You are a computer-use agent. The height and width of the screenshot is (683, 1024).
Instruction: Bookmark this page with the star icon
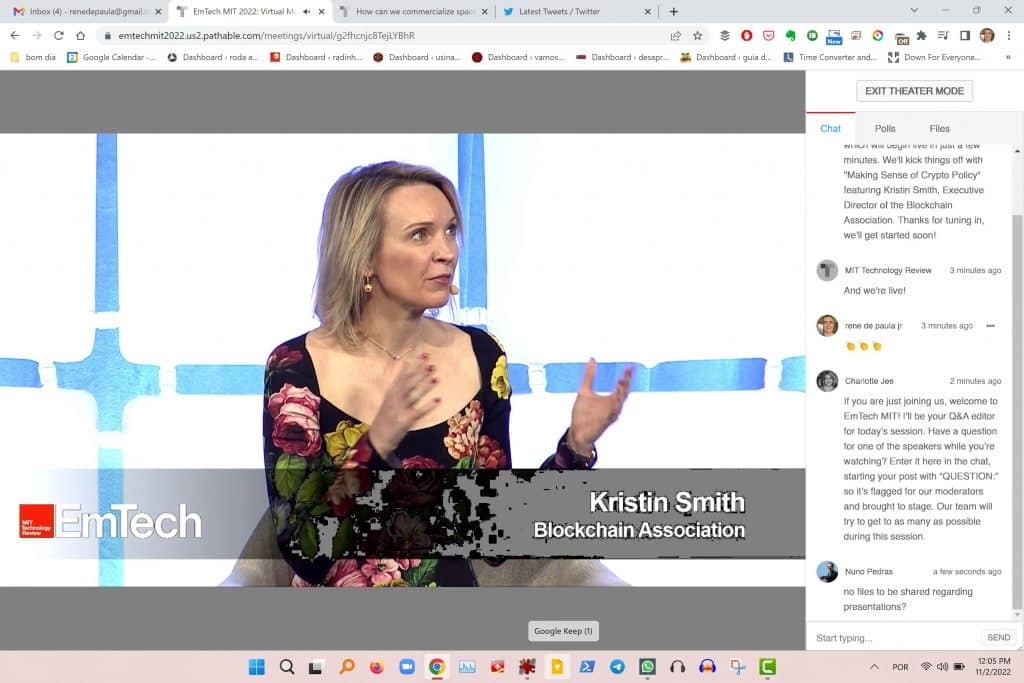pos(698,34)
